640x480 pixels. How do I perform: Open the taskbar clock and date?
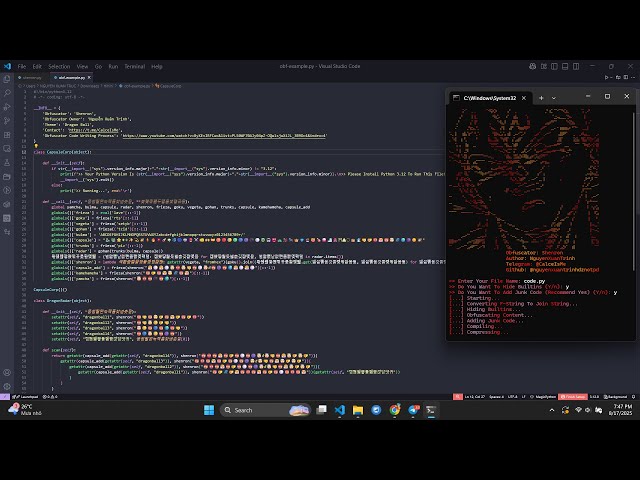click(620, 410)
